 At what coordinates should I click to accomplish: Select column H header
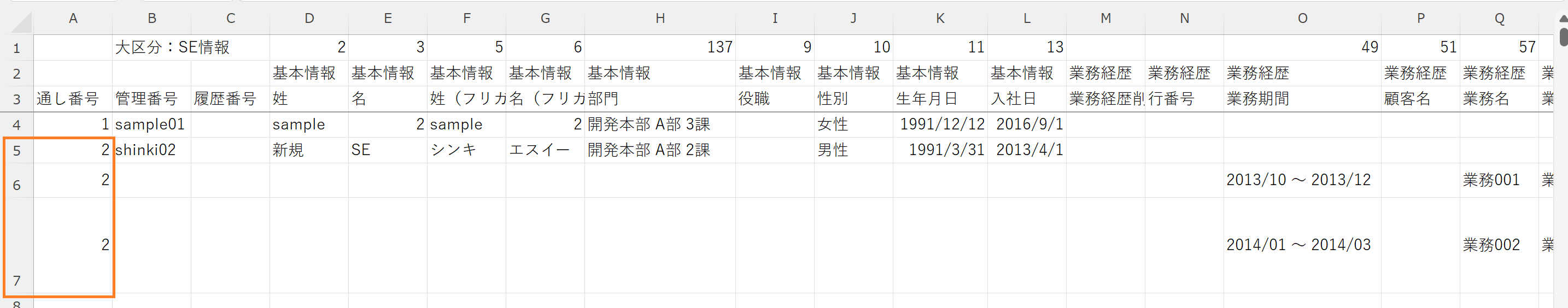click(659, 18)
